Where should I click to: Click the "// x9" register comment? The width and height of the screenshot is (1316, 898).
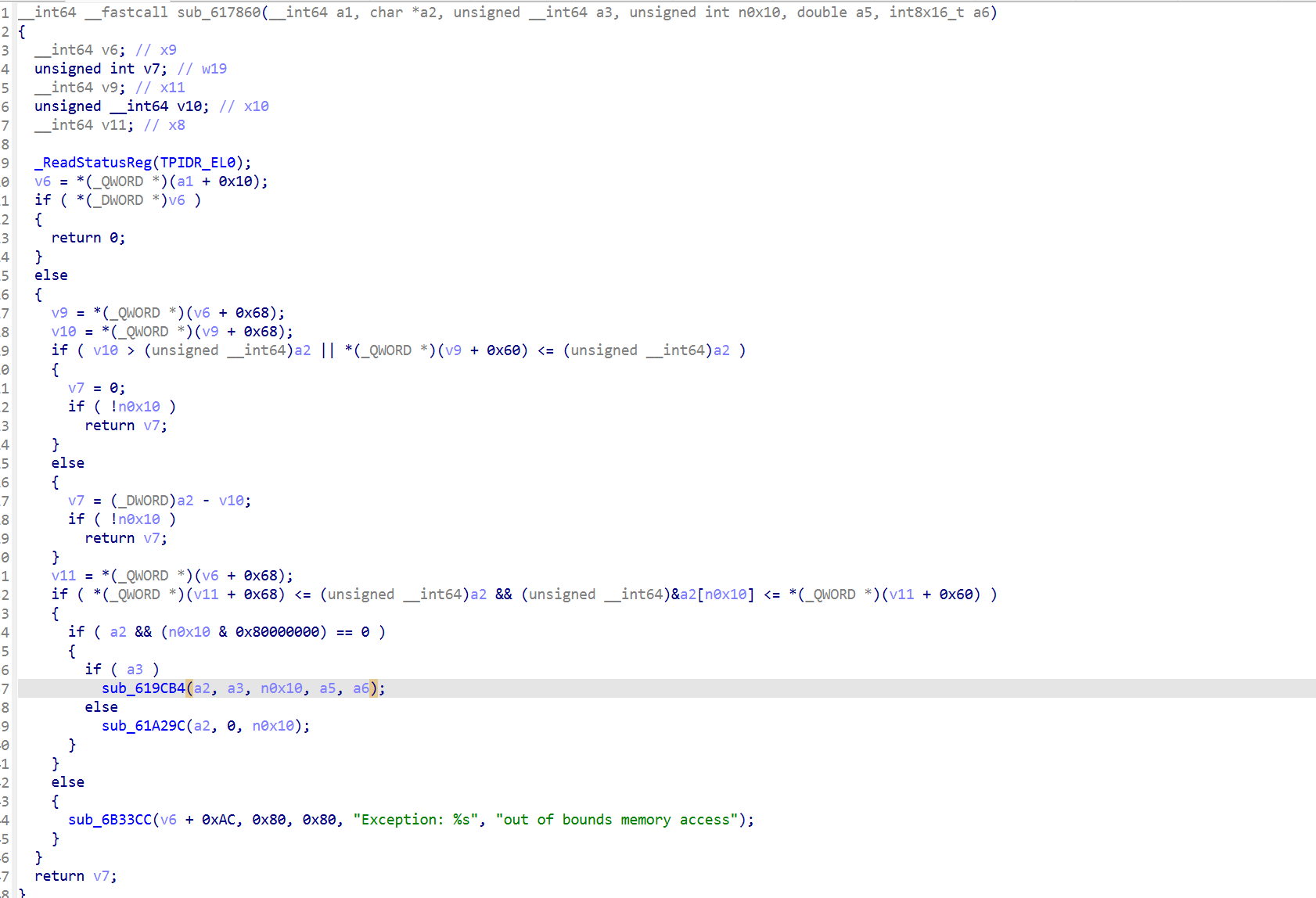[x=156, y=50]
